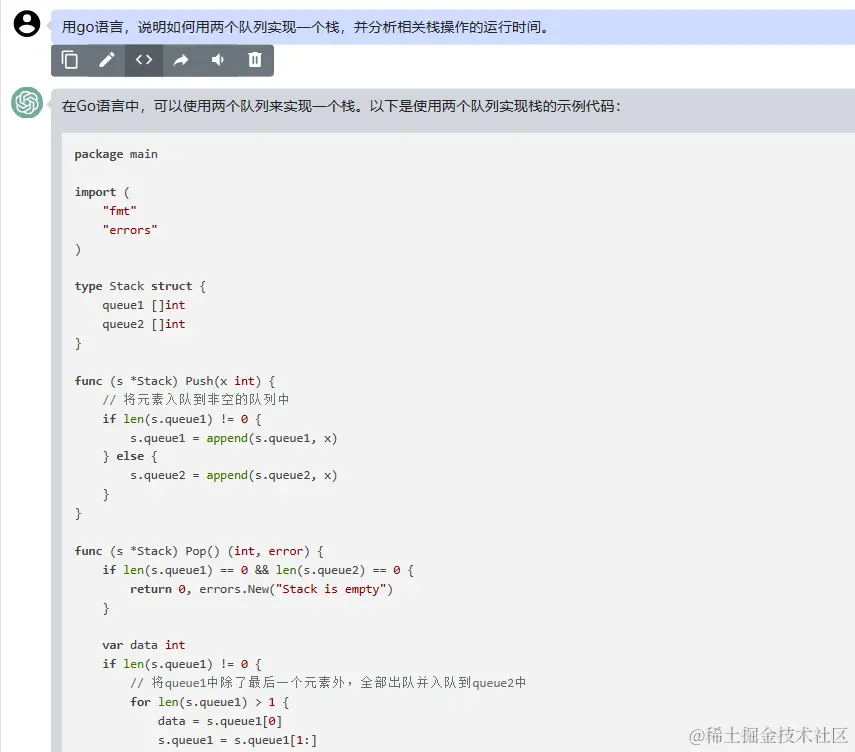The image size is (855, 752).
Task: Click the 'return 0, errors.New("Stack is empty")' line
Action: click(x=261, y=589)
